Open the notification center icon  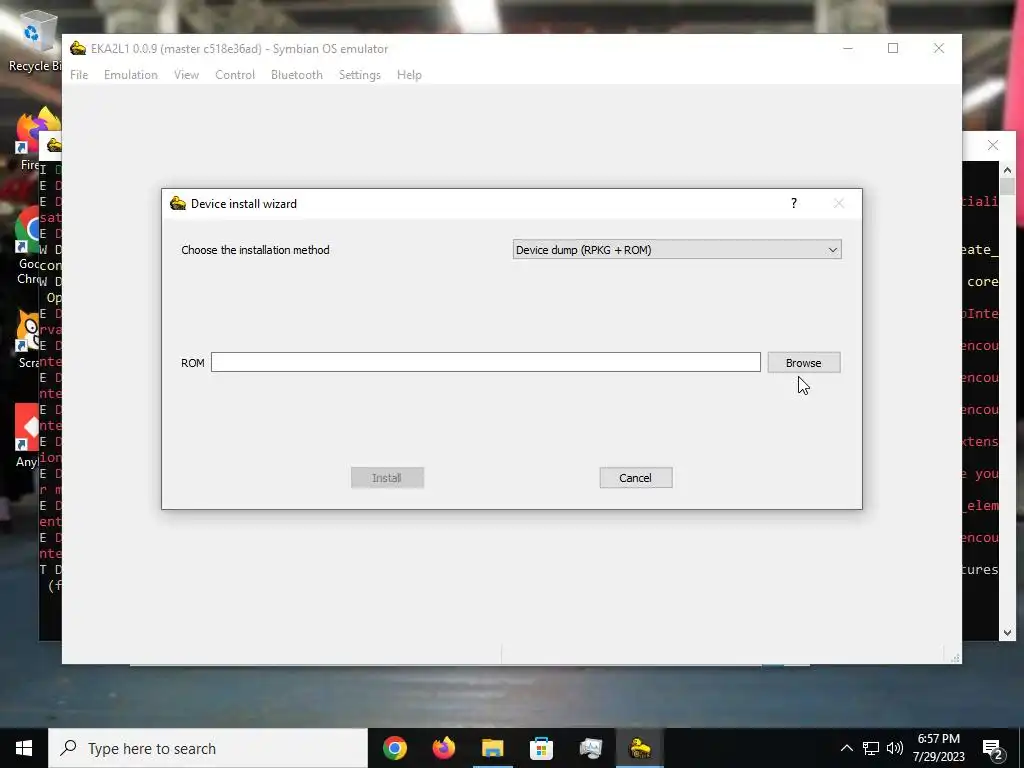point(993,748)
